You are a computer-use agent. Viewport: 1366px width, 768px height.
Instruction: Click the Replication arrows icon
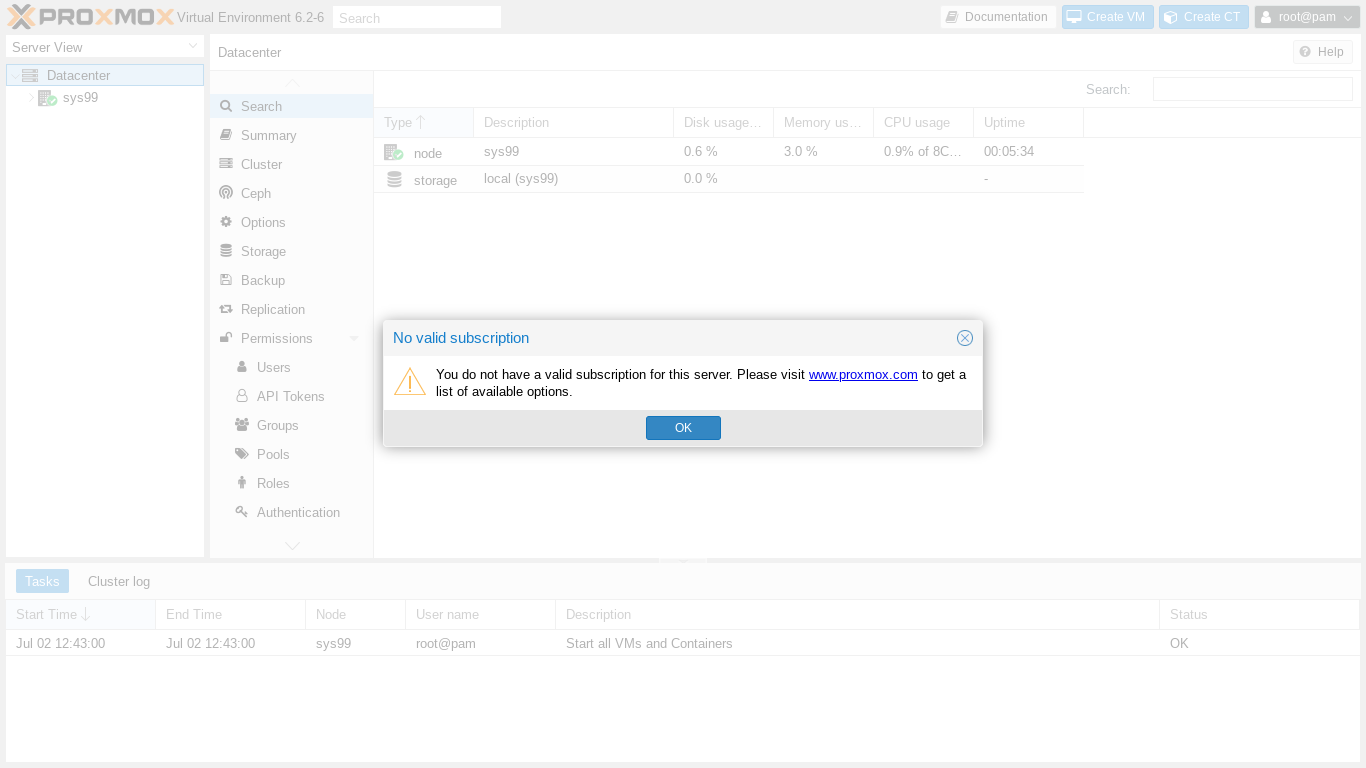point(226,309)
